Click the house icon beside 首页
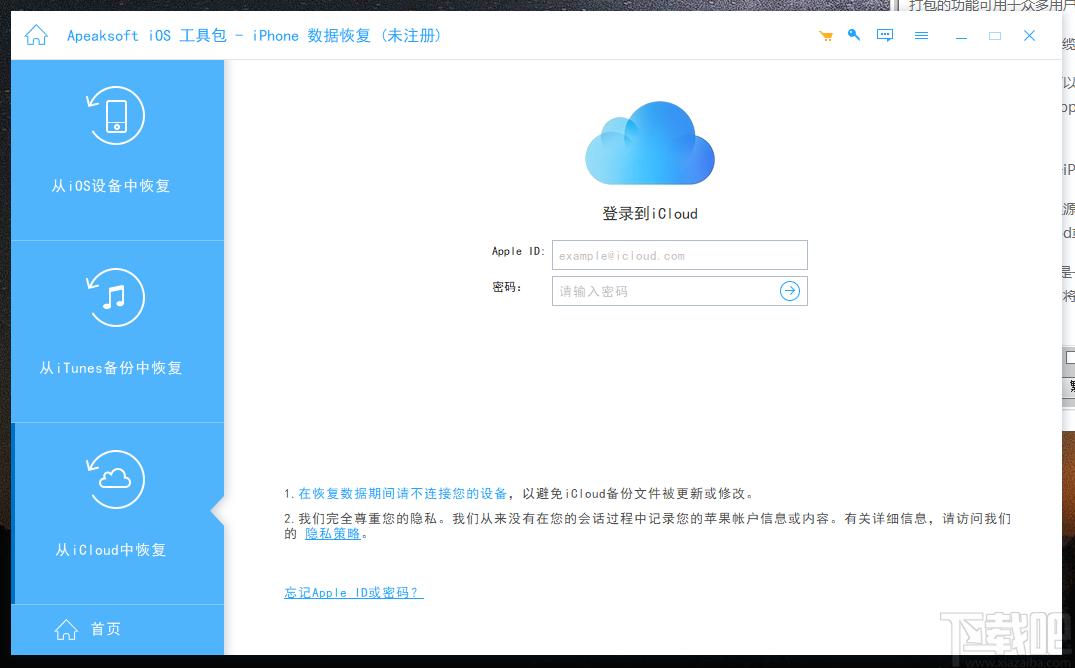The width and height of the screenshot is (1075, 668). coord(66,629)
